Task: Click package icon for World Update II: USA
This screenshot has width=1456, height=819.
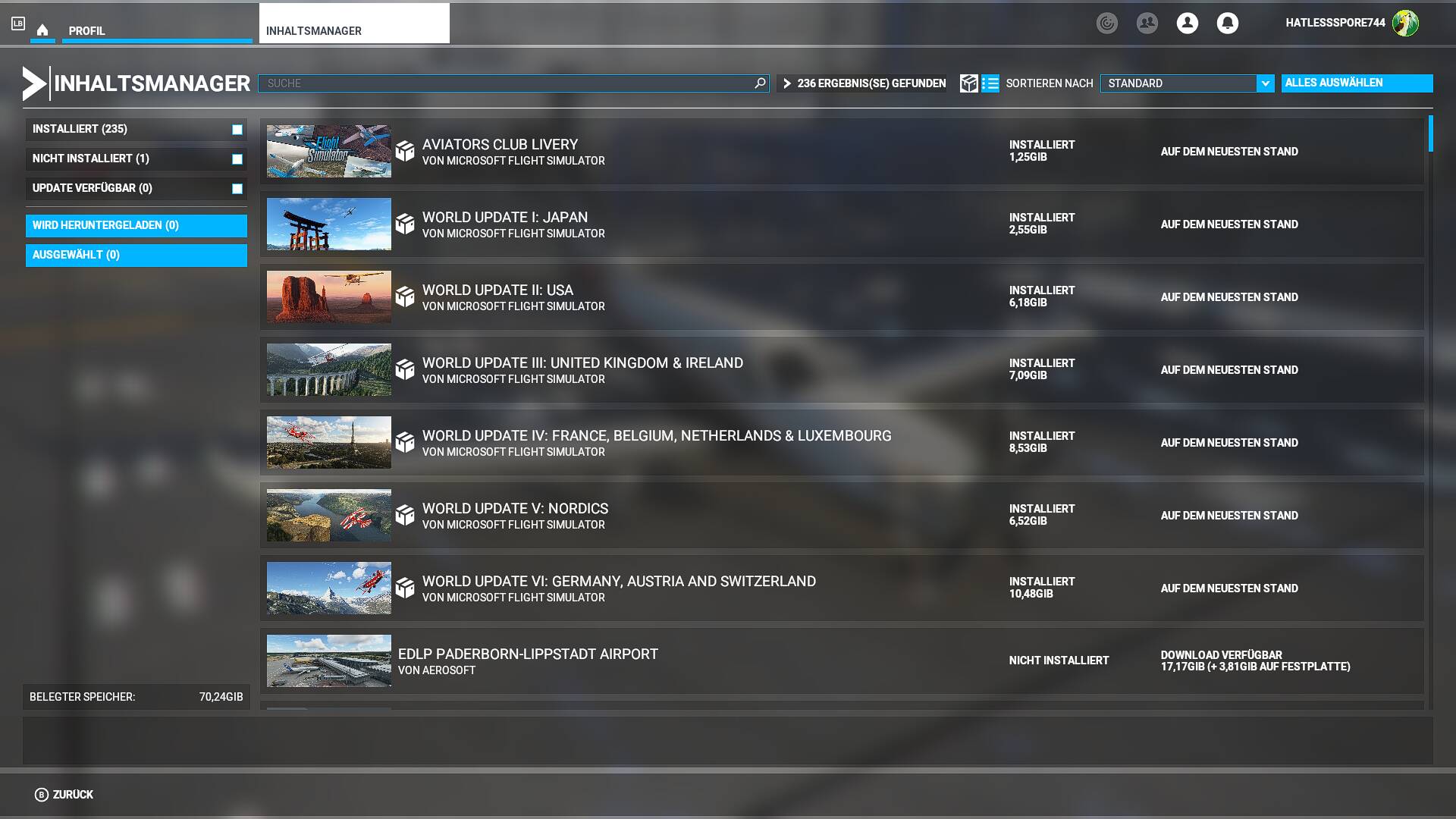Action: (x=405, y=297)
